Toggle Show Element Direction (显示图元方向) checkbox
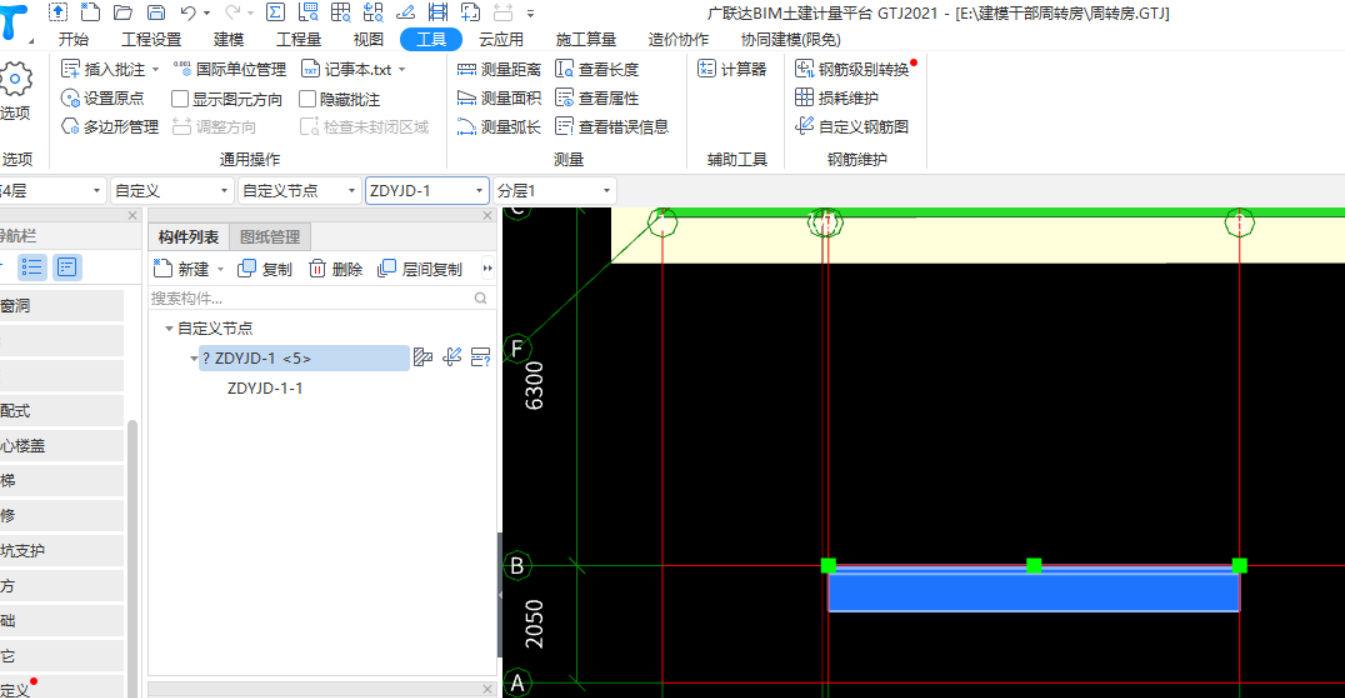The height and width of the screenshot is (698, 1345). coord(180,99)
